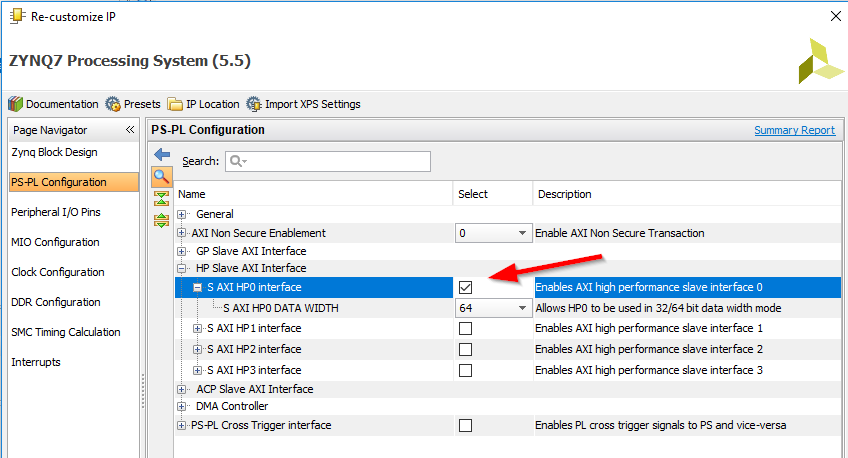Enable the S AXI HP1 interface checkbox
Viewport: 848px width, 458px height.
[x=465, y=328]
